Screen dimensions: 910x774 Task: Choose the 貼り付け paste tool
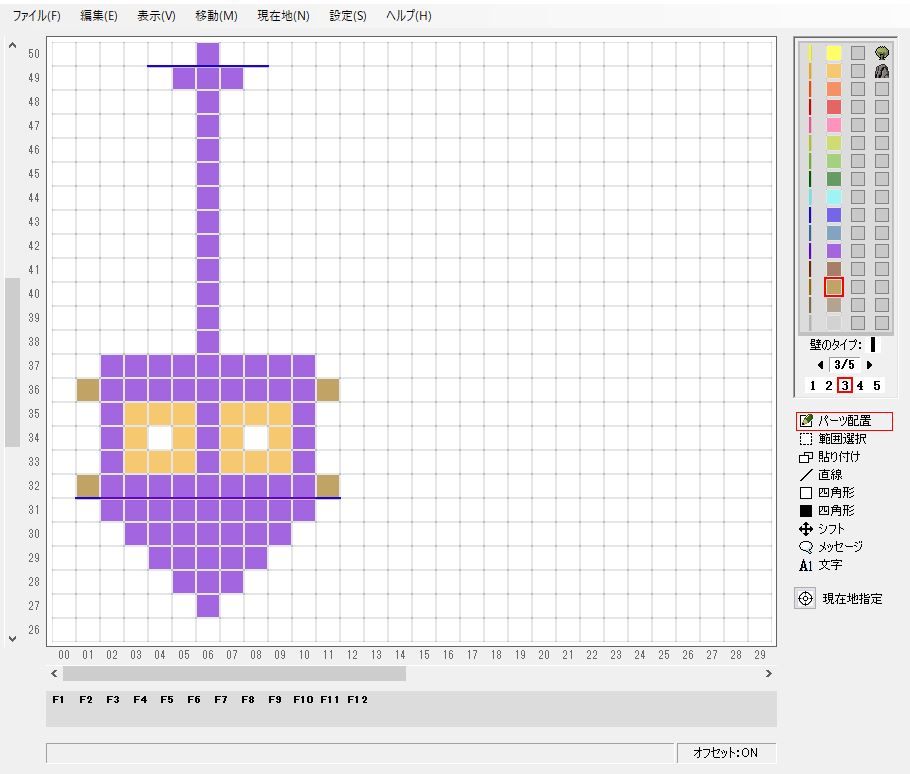tap(830, 457)
